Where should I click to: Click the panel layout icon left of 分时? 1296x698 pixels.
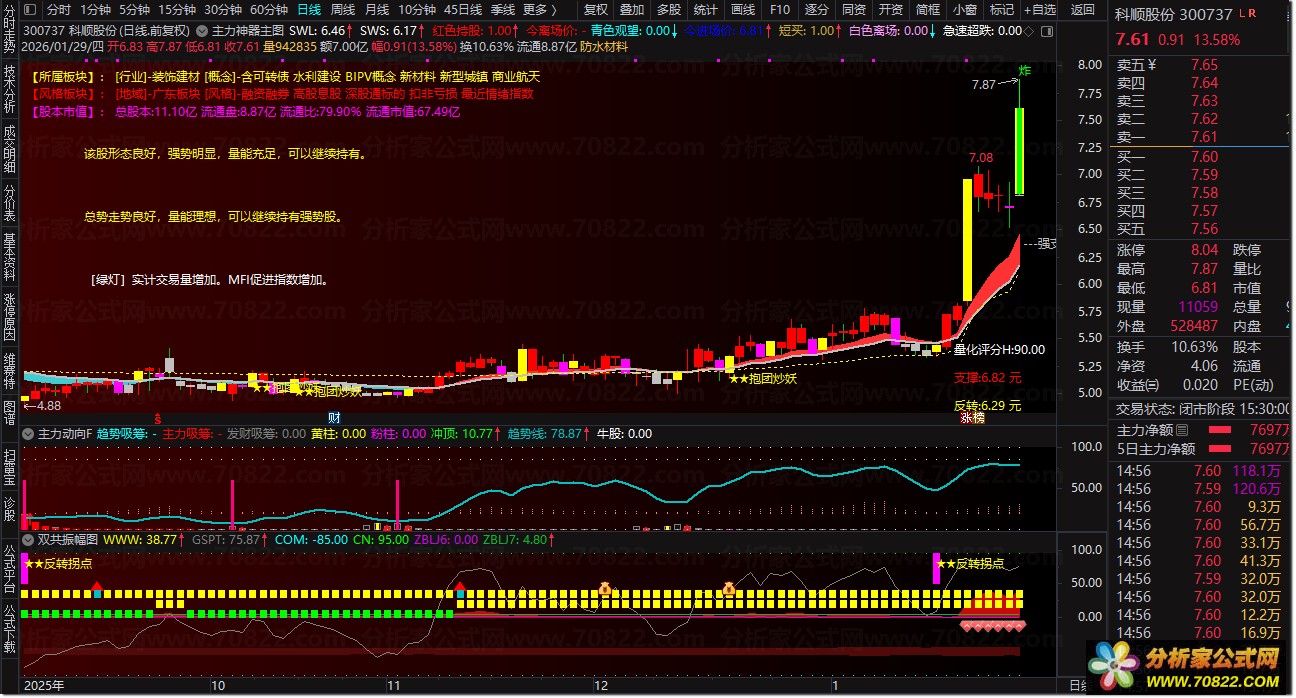coord(32,10)
